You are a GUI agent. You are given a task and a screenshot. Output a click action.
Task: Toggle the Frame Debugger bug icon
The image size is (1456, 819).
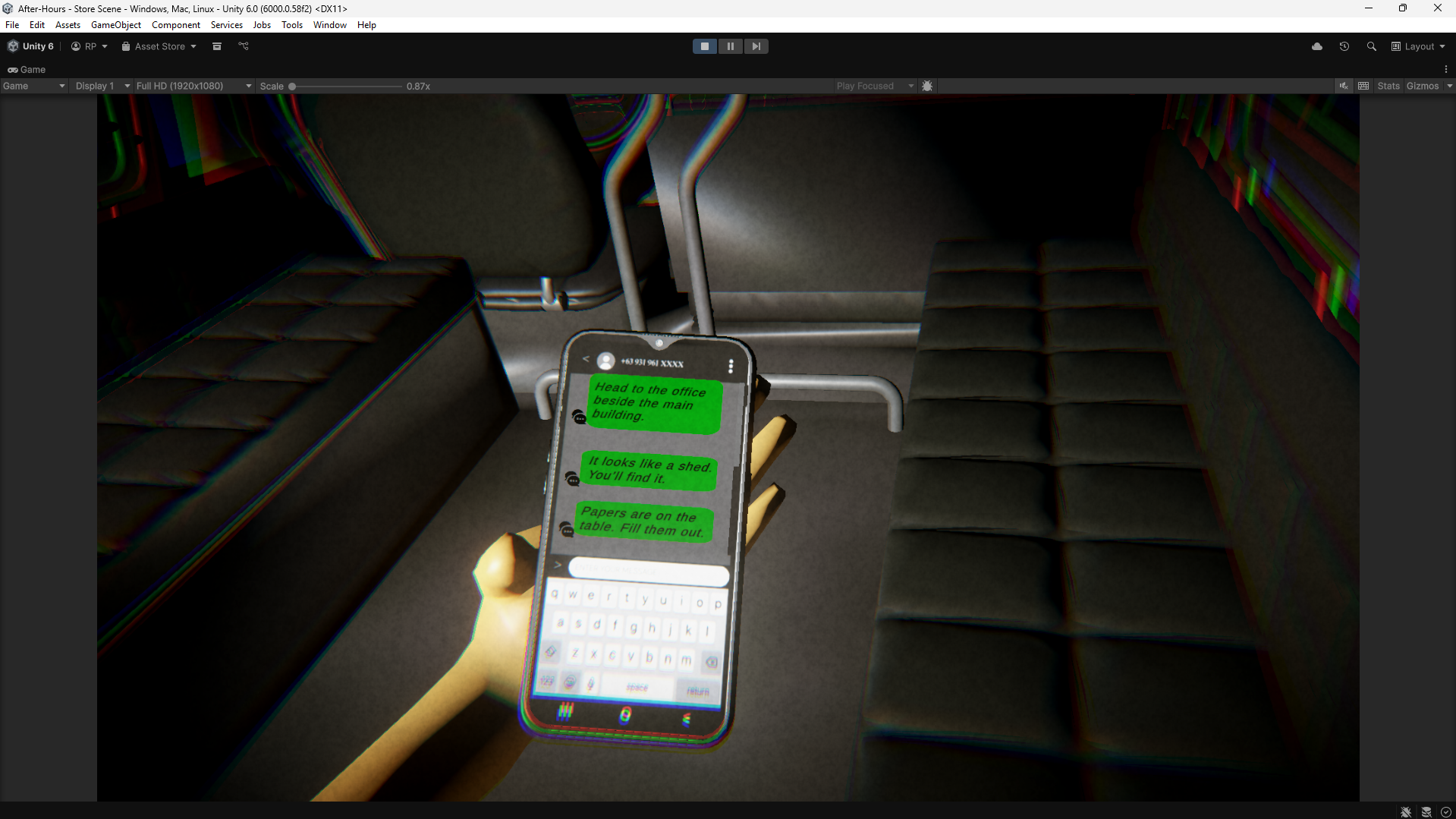tap(927, 86)
